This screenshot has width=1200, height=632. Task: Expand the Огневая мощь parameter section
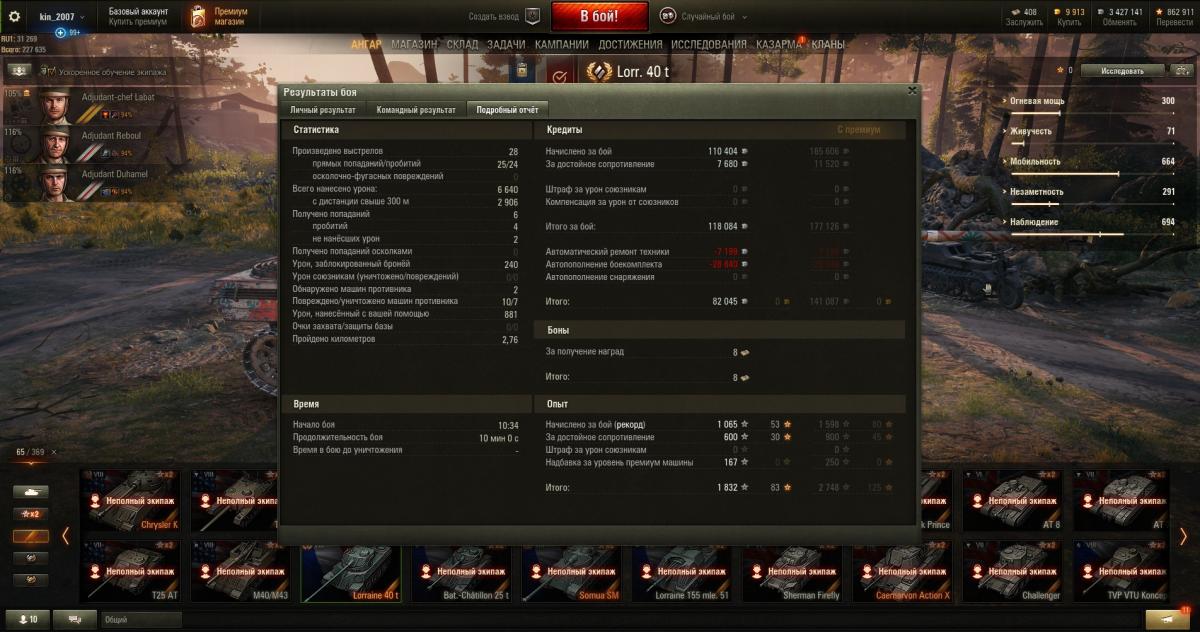point(1092,101)
